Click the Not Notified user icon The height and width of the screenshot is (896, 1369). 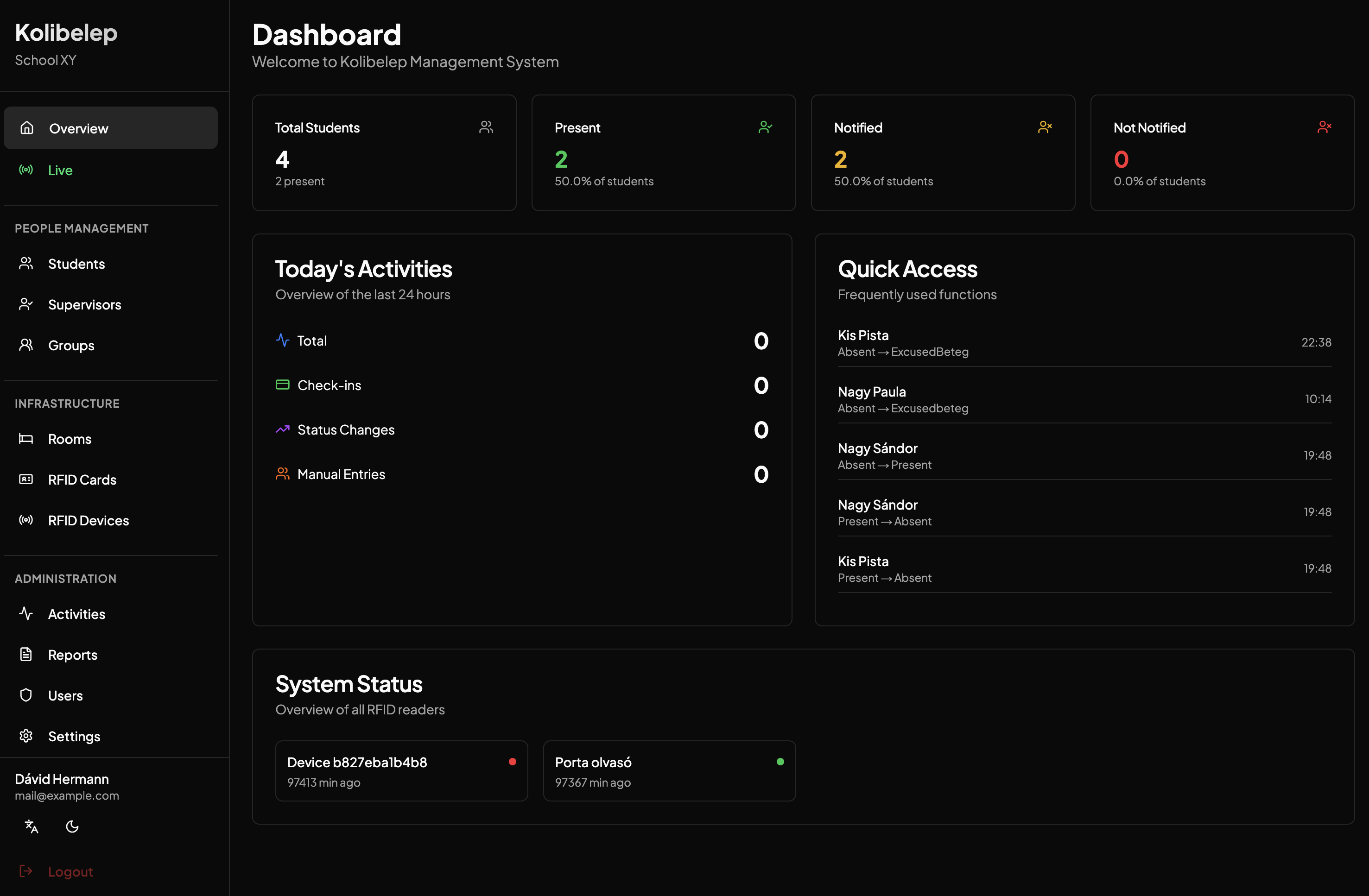tap(1324, 127)
